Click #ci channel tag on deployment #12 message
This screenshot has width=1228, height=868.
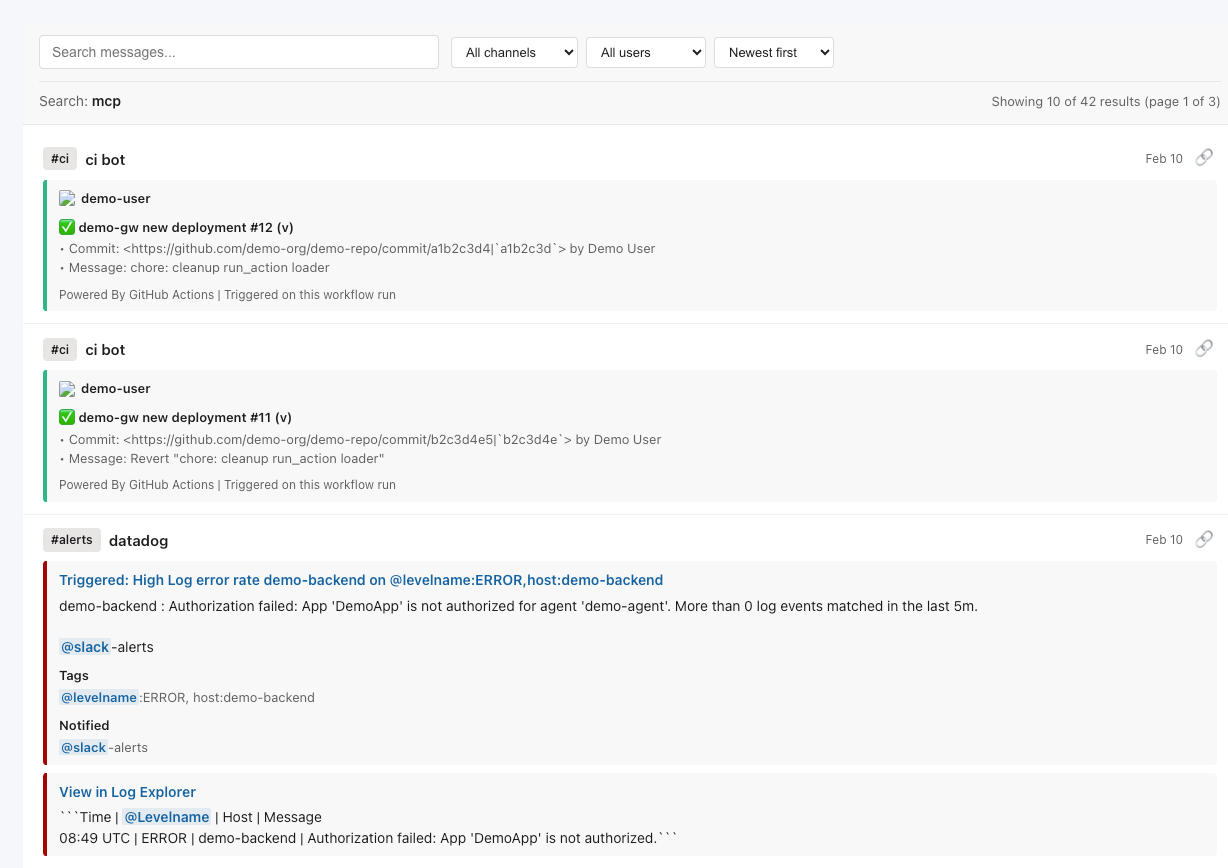coord(60,158)
